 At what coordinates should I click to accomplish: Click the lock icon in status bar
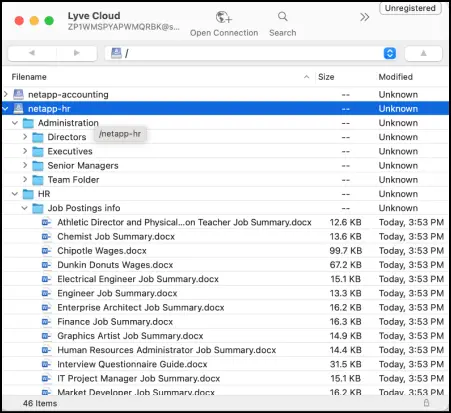pos(426,403)
